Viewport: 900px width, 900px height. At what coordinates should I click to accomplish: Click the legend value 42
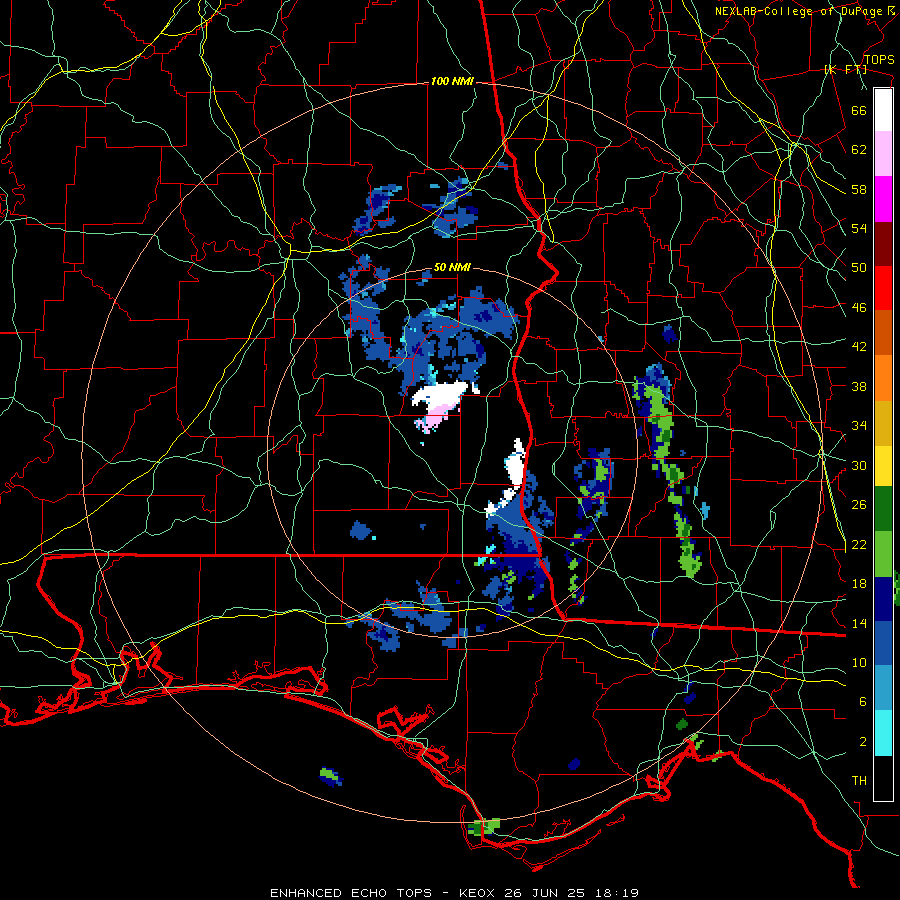point(859,346)
